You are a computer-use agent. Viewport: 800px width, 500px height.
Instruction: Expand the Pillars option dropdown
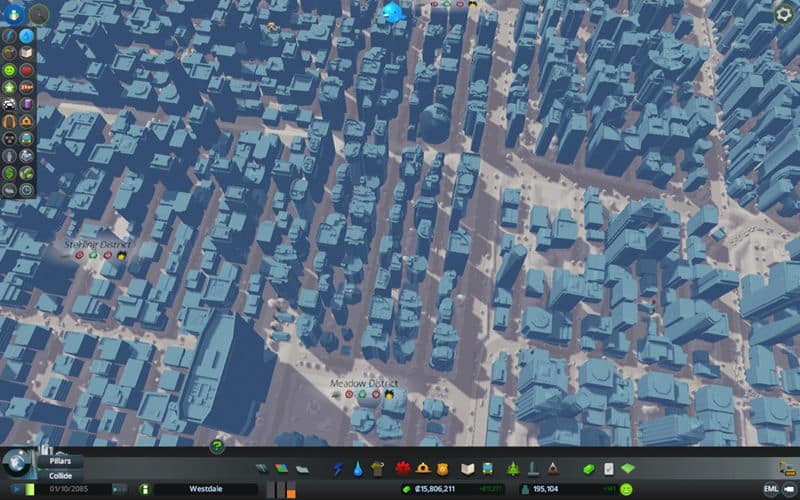[x=60, y=463]
